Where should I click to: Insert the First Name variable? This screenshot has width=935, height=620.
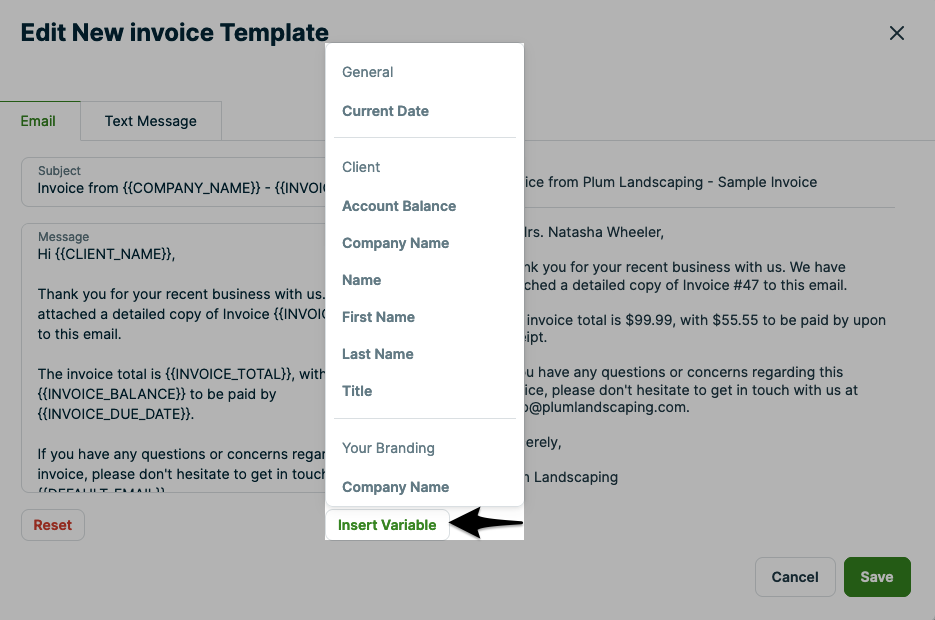click(x=378, y=317)
